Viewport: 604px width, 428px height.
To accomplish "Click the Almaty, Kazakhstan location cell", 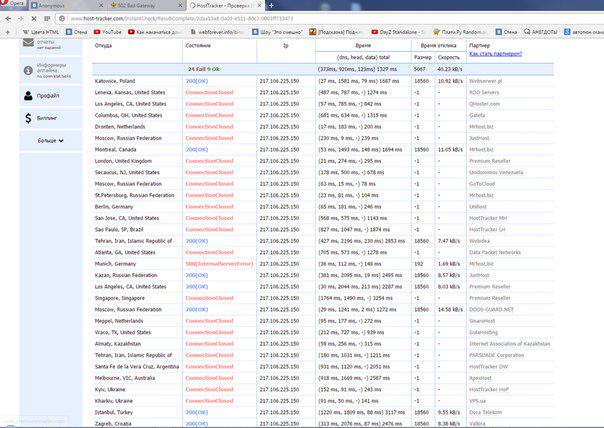I will coord(117,344).
